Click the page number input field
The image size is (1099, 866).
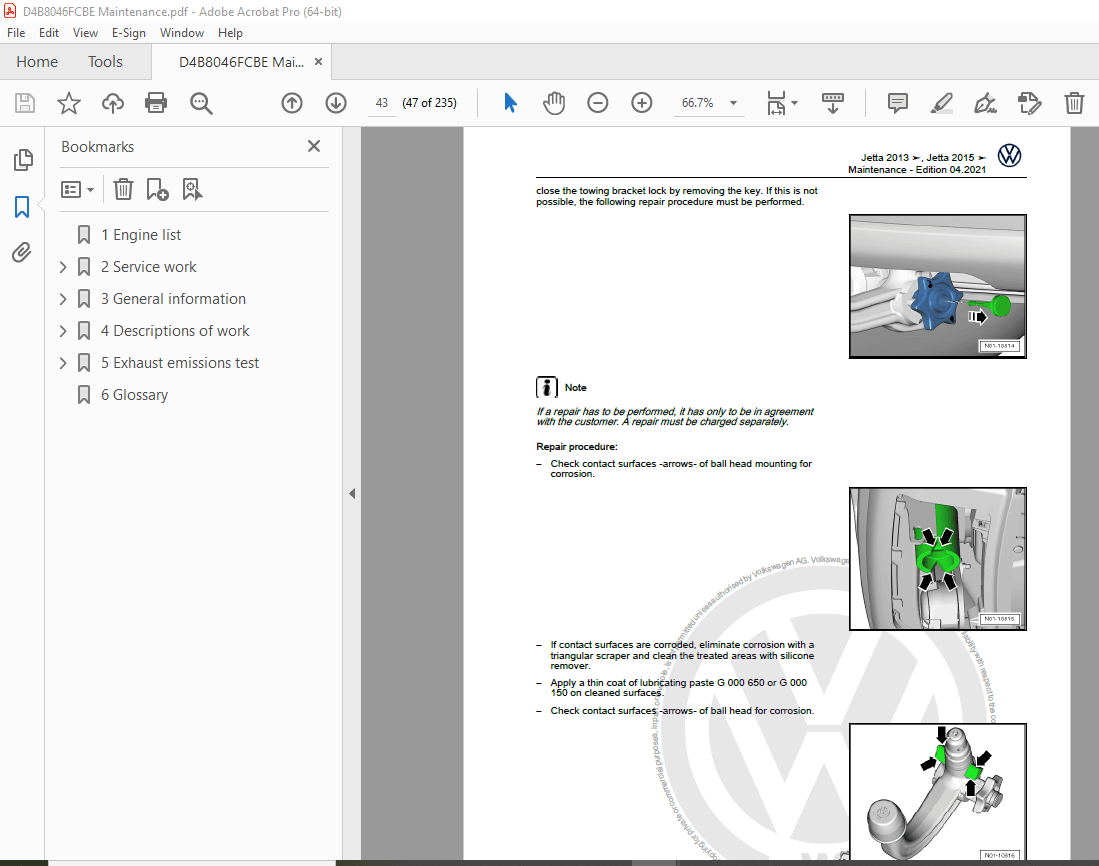381,103
